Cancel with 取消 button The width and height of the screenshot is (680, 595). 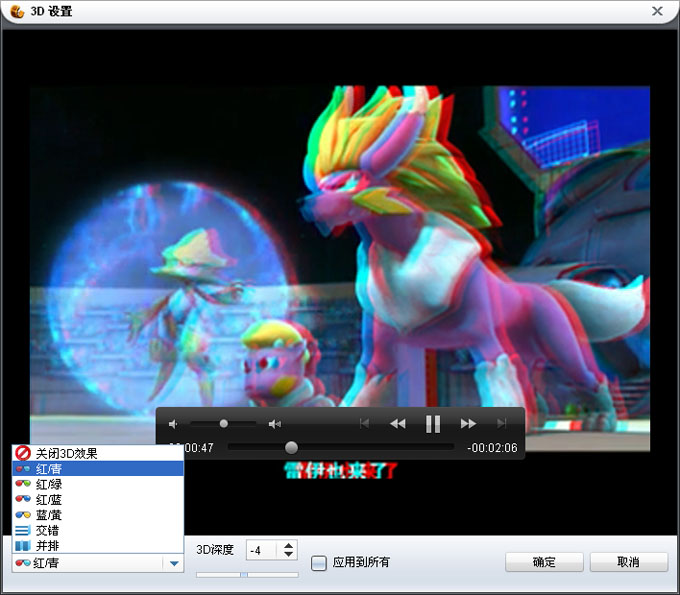tap(628, 562)
